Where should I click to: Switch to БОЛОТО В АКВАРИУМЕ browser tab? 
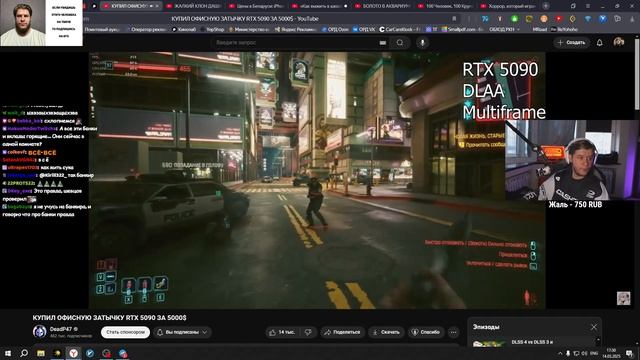pos(383,6)
